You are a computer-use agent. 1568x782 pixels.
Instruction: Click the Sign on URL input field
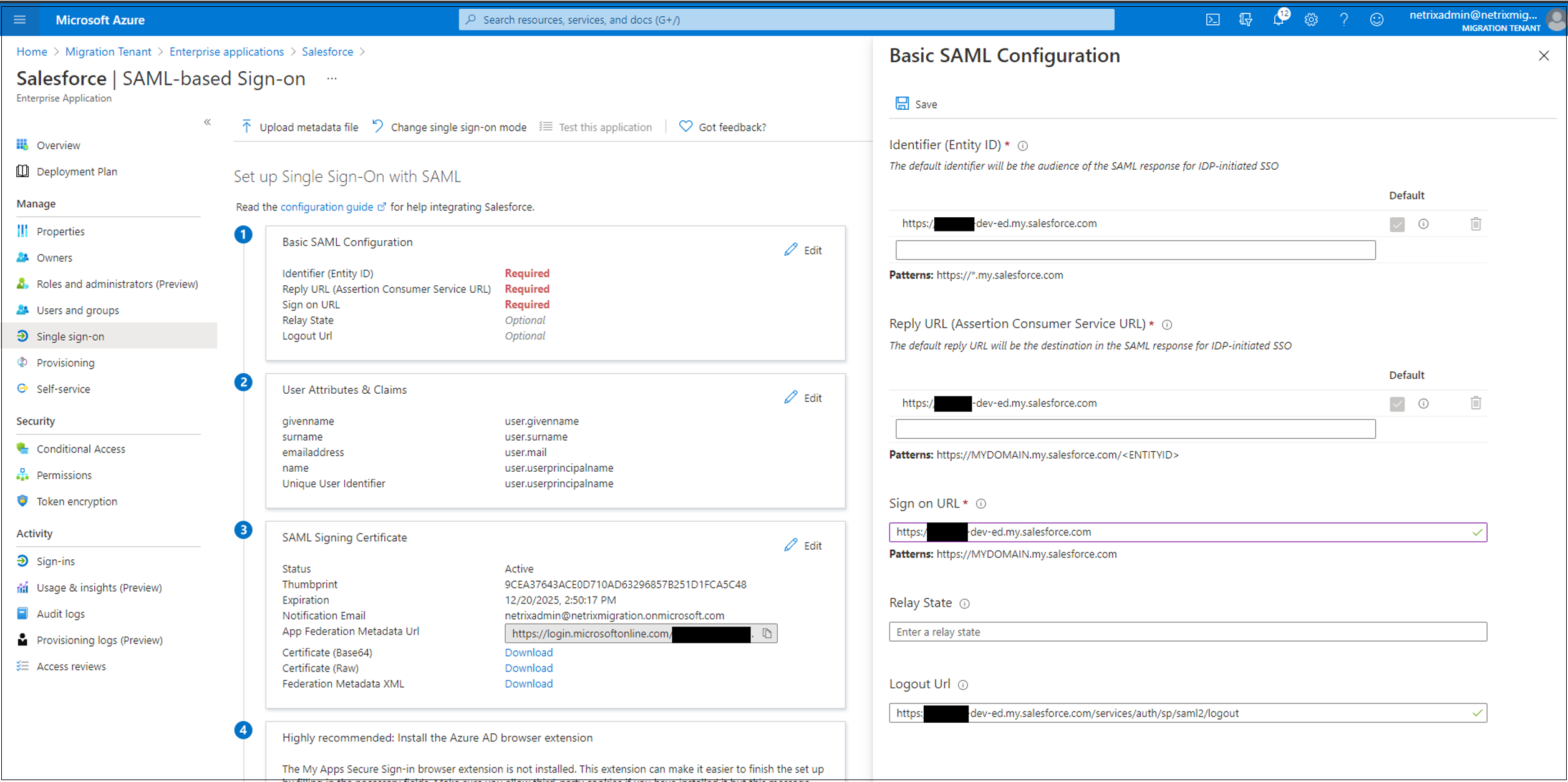tap(1188, 532)
